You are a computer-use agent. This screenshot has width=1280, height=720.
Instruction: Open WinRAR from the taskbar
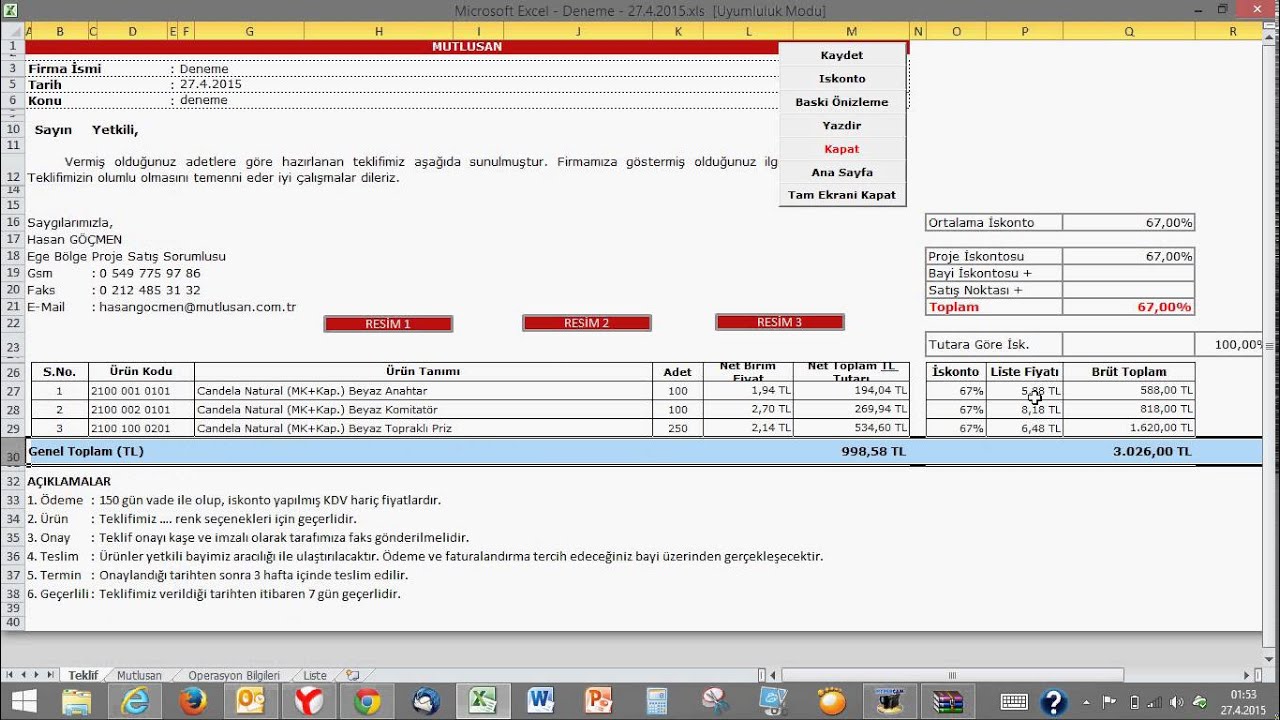pyautogui.click(x=947, y=702)
